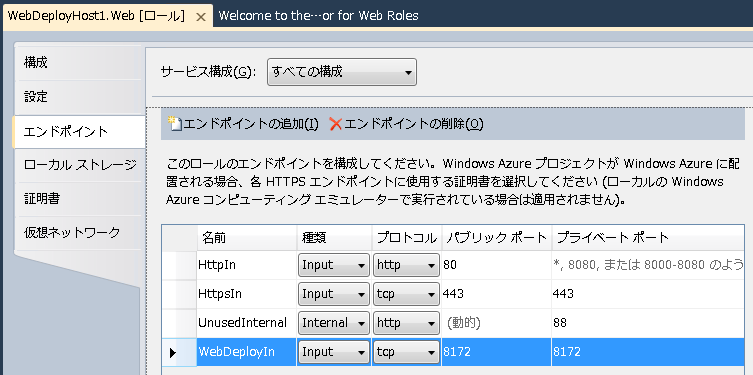The width and height of the screenshot is (753, 375).
Task: Click the public port 80 cell
Action: click(x=497, y=265)
